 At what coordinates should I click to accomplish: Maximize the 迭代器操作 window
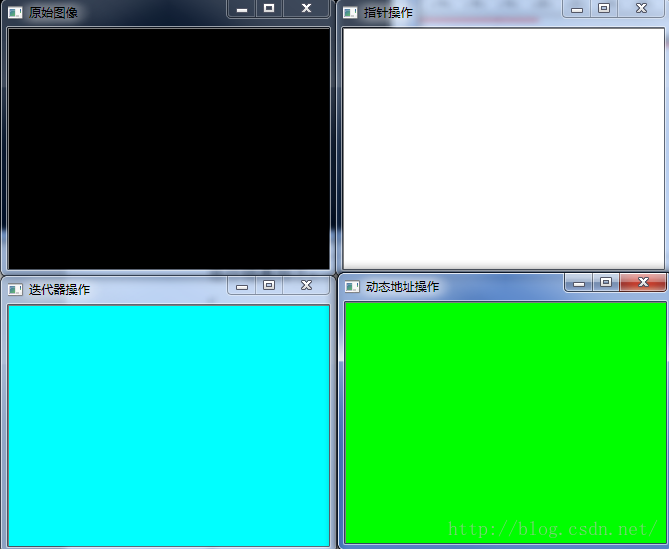tap(269, 285)
